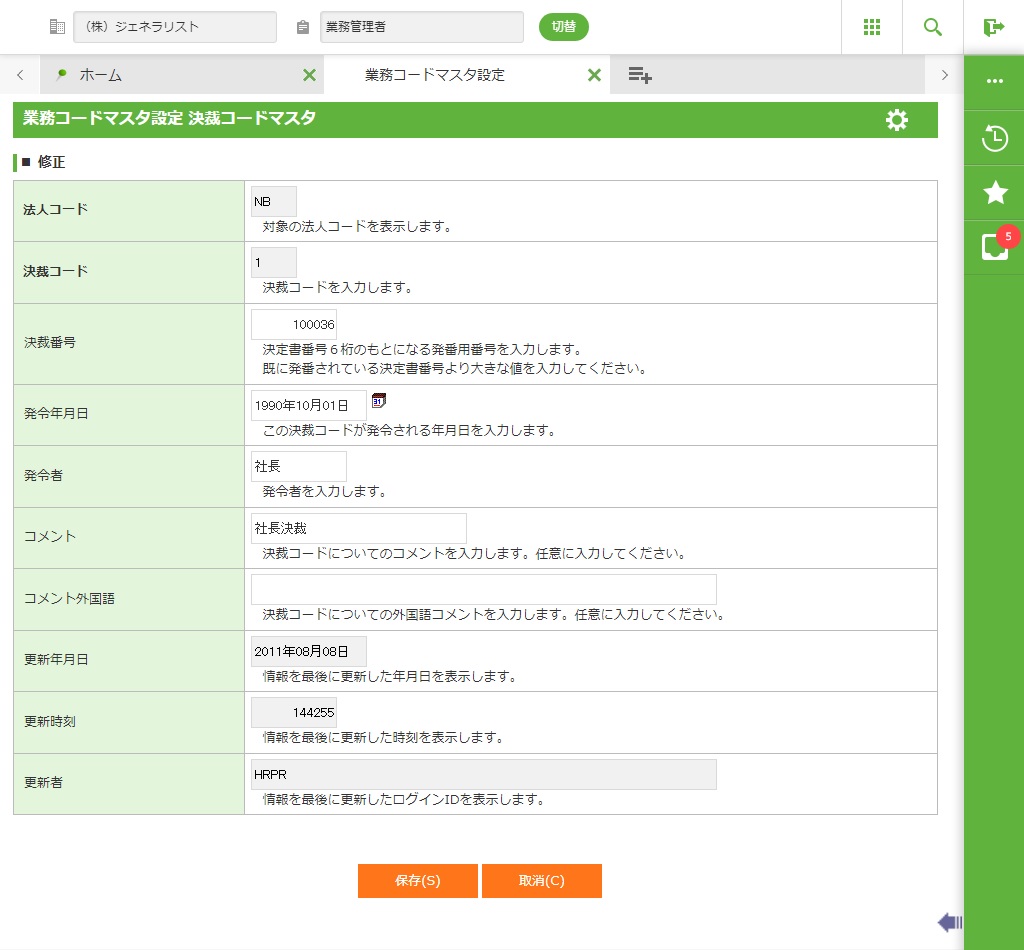Click the コメント外国語 text field
Image resolution: width=1024 pixels, height=950 pixels.
click(483, 589)
